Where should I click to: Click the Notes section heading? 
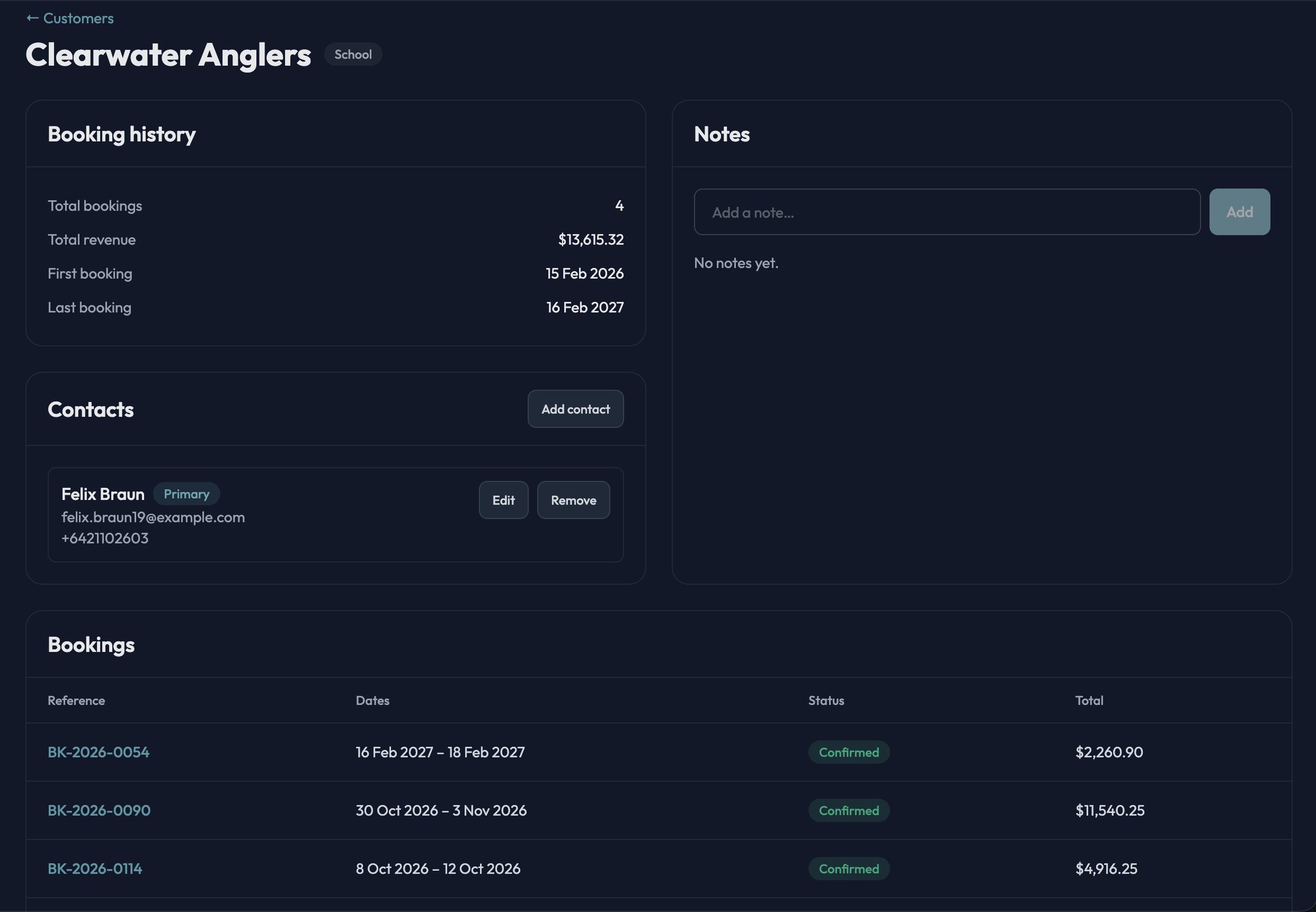722,135
